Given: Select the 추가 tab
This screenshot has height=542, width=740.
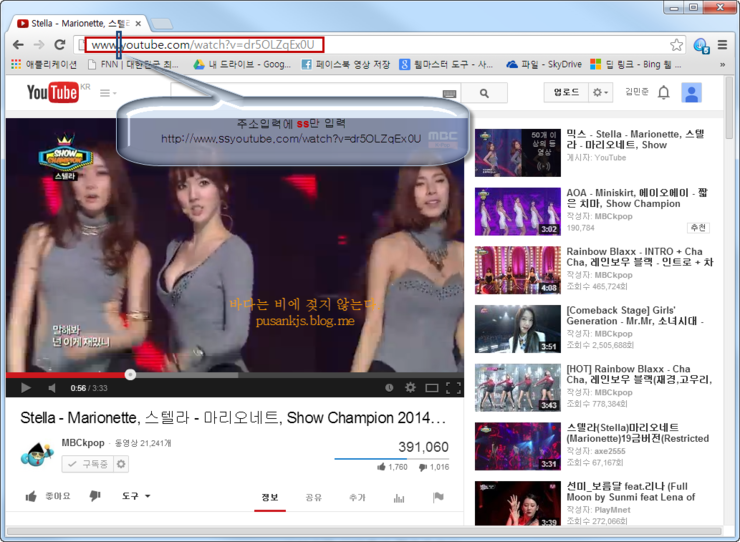Looking at the screenshot, I should [357, 497].
